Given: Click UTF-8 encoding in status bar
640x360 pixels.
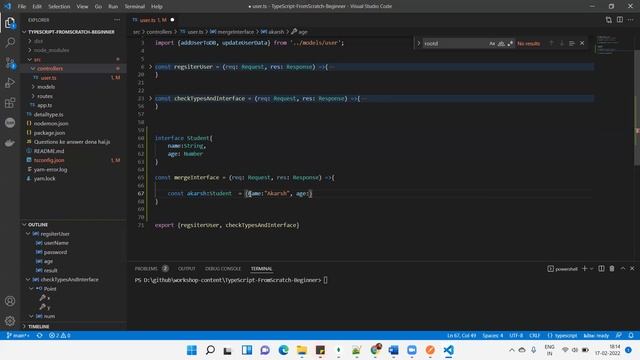Looking at the screenshot, I should pos(516,335).
